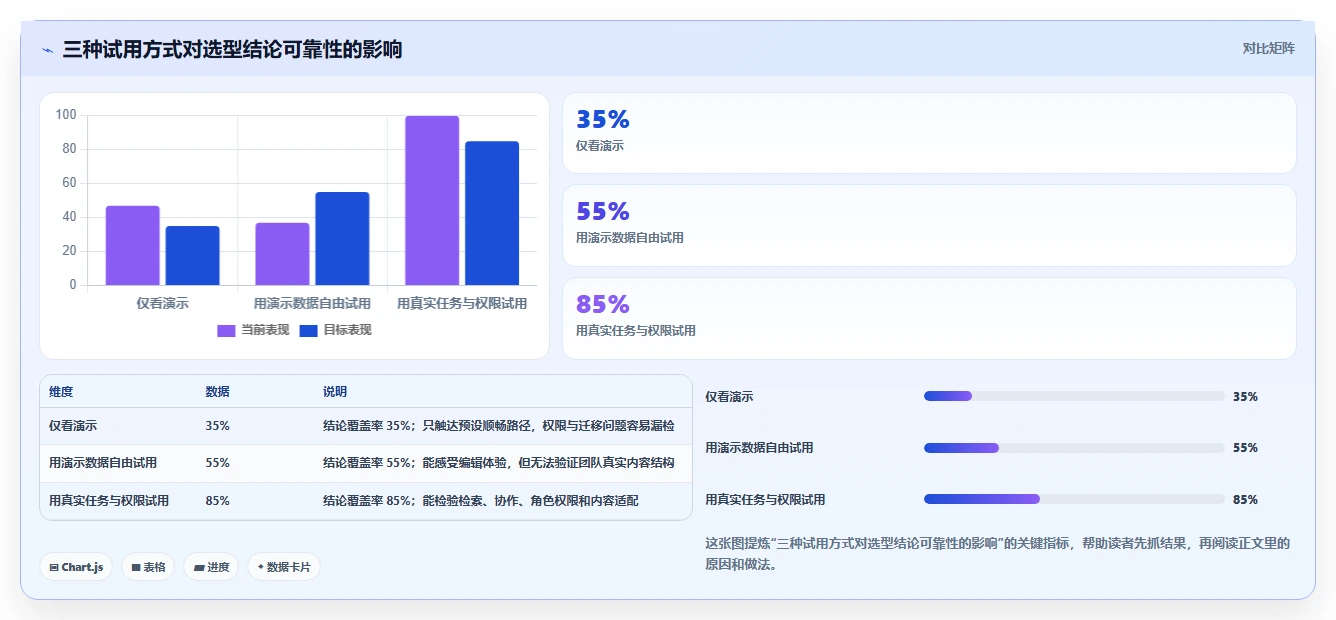Viewport: 1336px width, 620px height.
Task: Click the 用演示数据自由试用 label beside the progress bar
Action: (759, 448)
